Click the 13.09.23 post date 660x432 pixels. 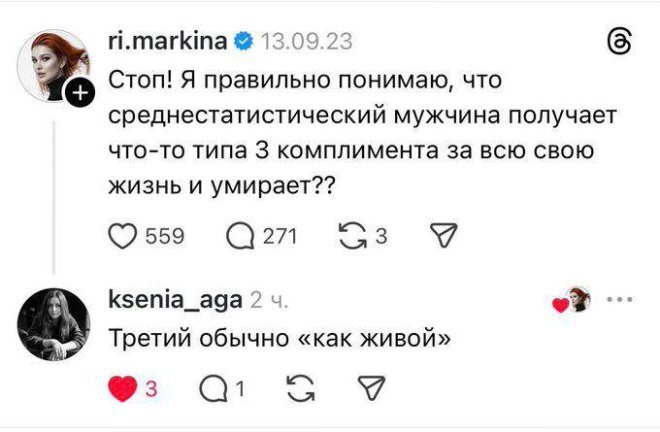click(305, 41)
